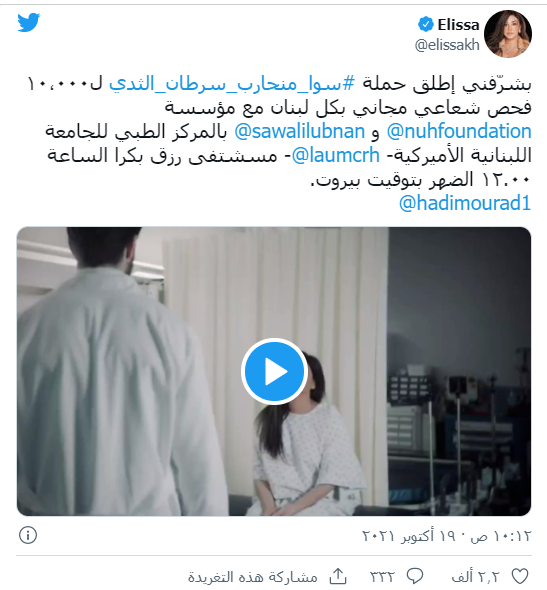Click the Twitter bird logo
The height and width of the screenshot is (590, 547).
tap(29, 23)
